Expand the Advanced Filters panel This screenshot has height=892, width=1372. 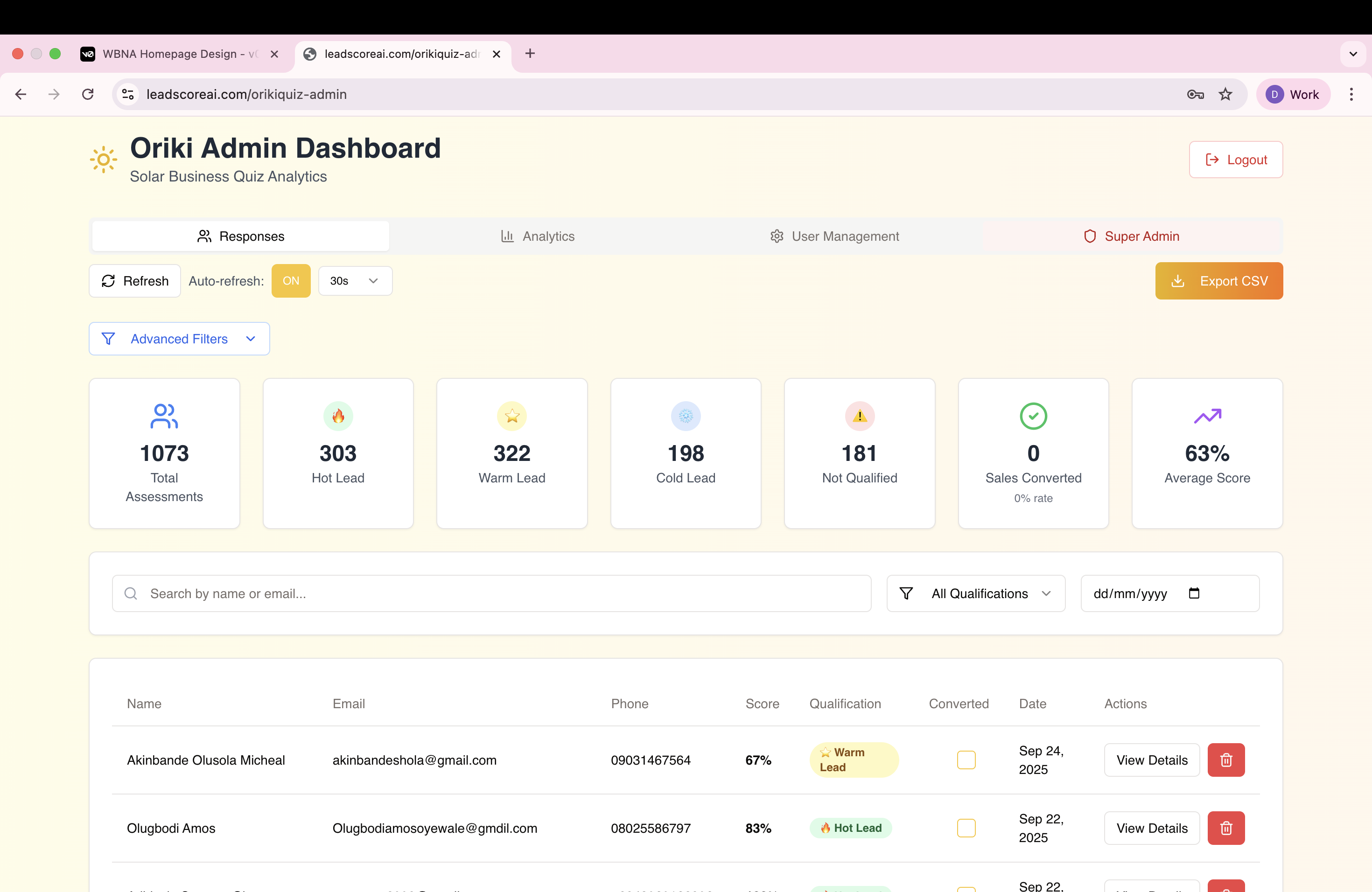(x=179, y=339)
